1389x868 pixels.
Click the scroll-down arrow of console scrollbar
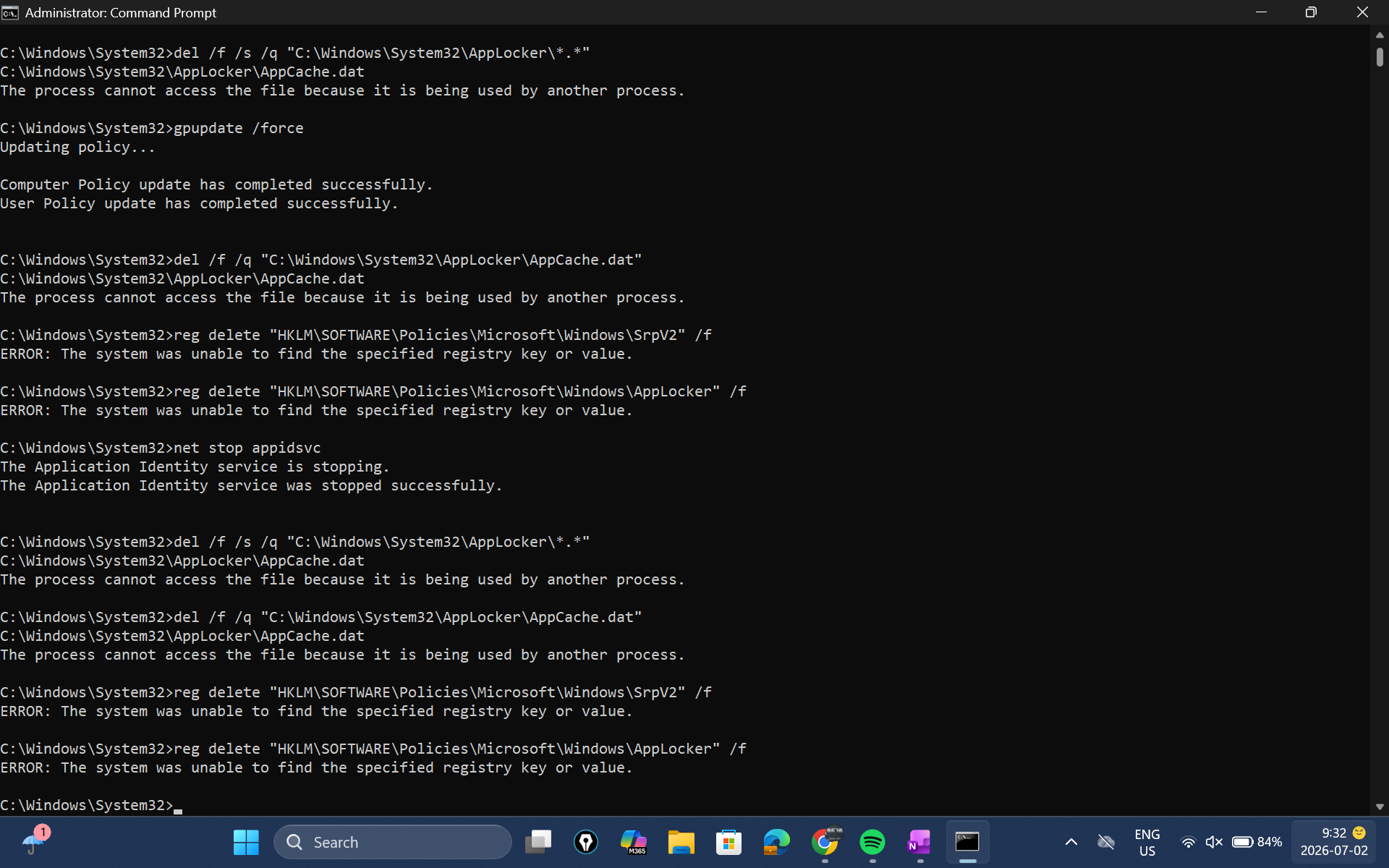[x=1380, y=807]
